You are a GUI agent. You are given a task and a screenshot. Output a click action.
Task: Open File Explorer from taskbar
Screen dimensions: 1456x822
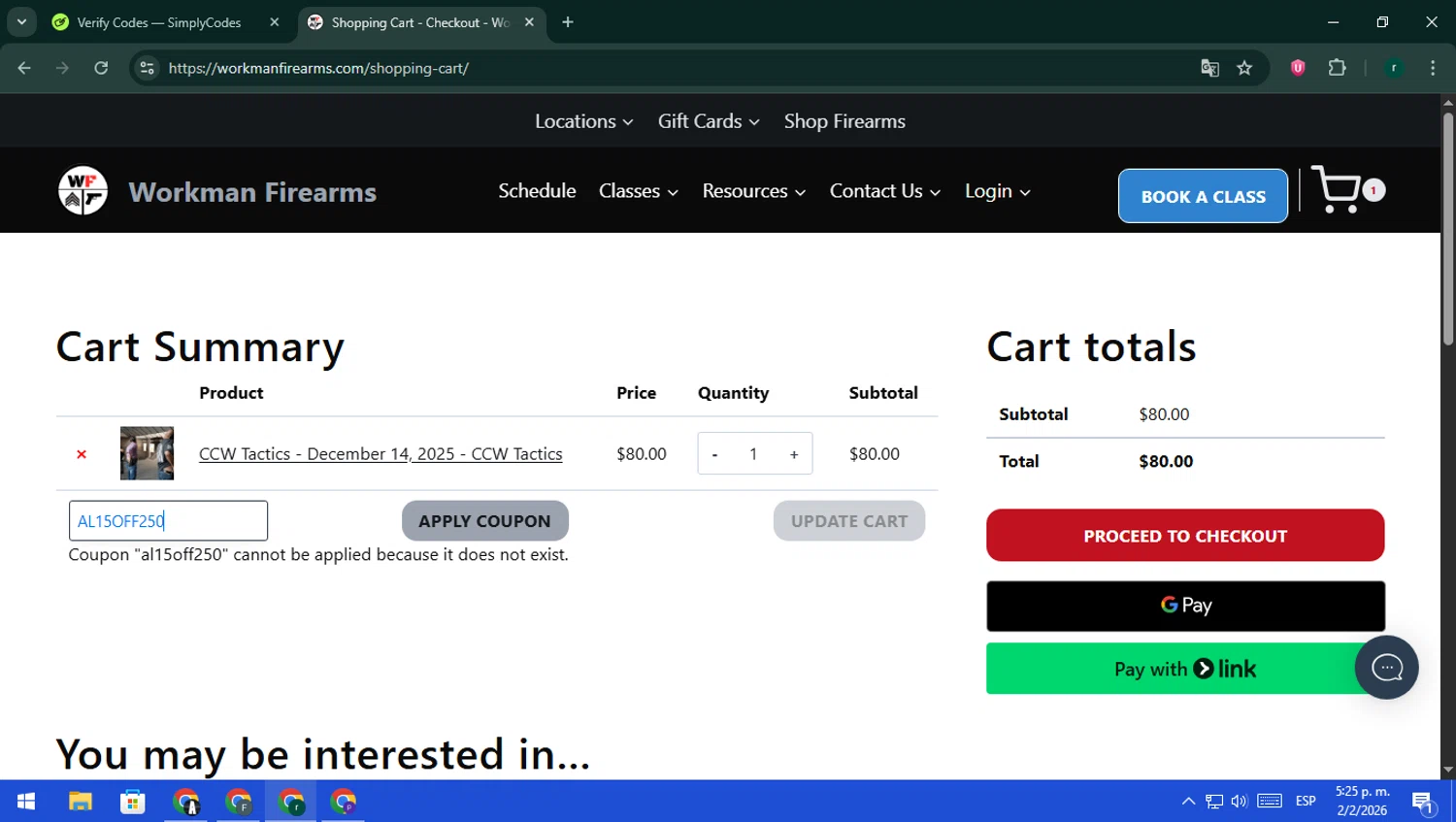pyautogui.click(x=80, y=802)
